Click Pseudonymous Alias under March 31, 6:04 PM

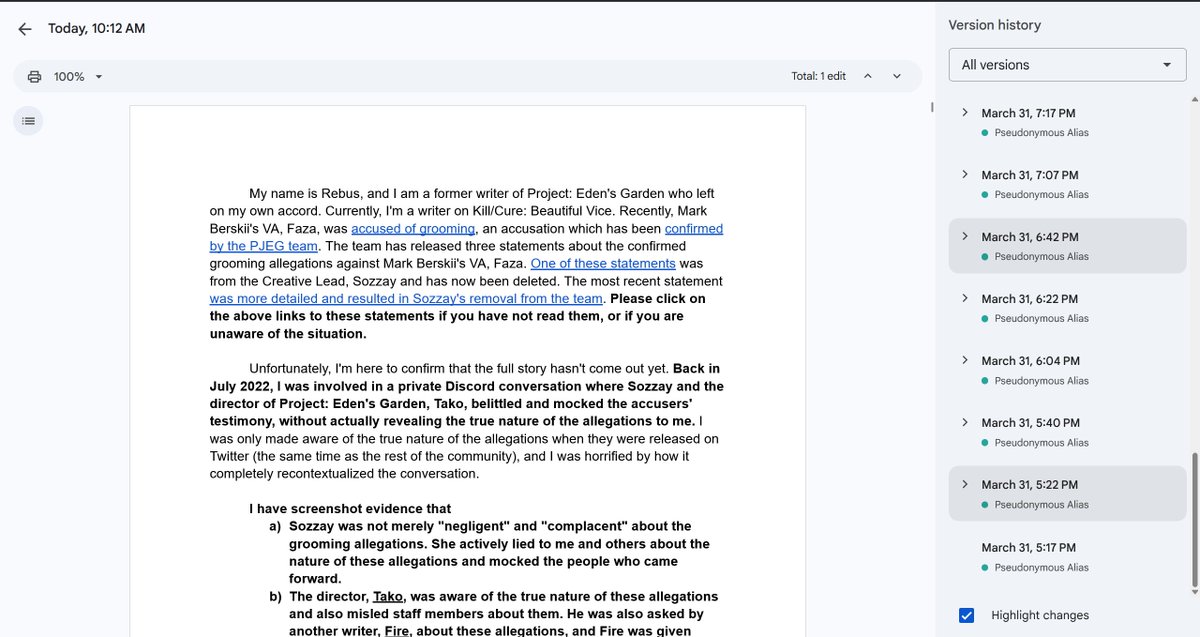point(1041,381)
